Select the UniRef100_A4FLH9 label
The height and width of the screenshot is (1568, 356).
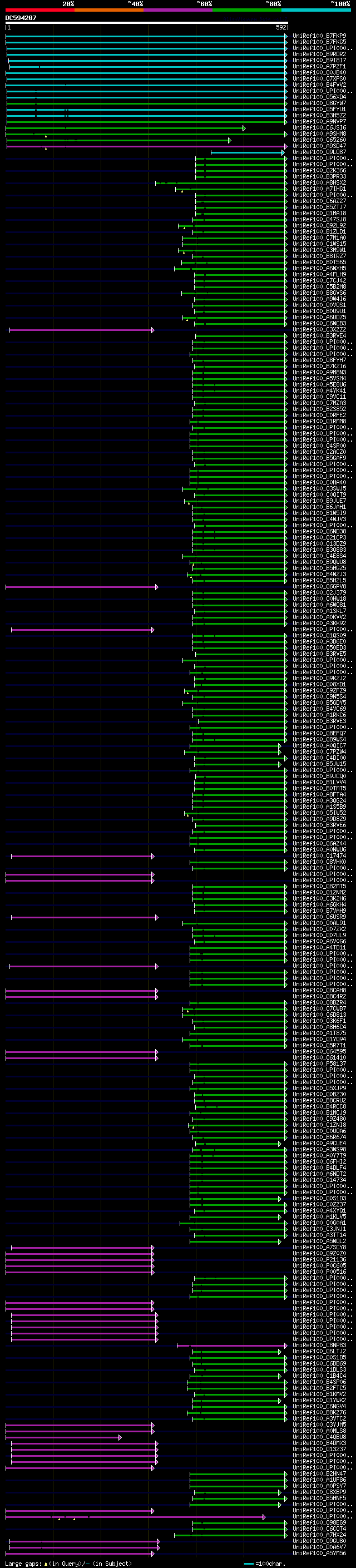(x=319, y=275)
